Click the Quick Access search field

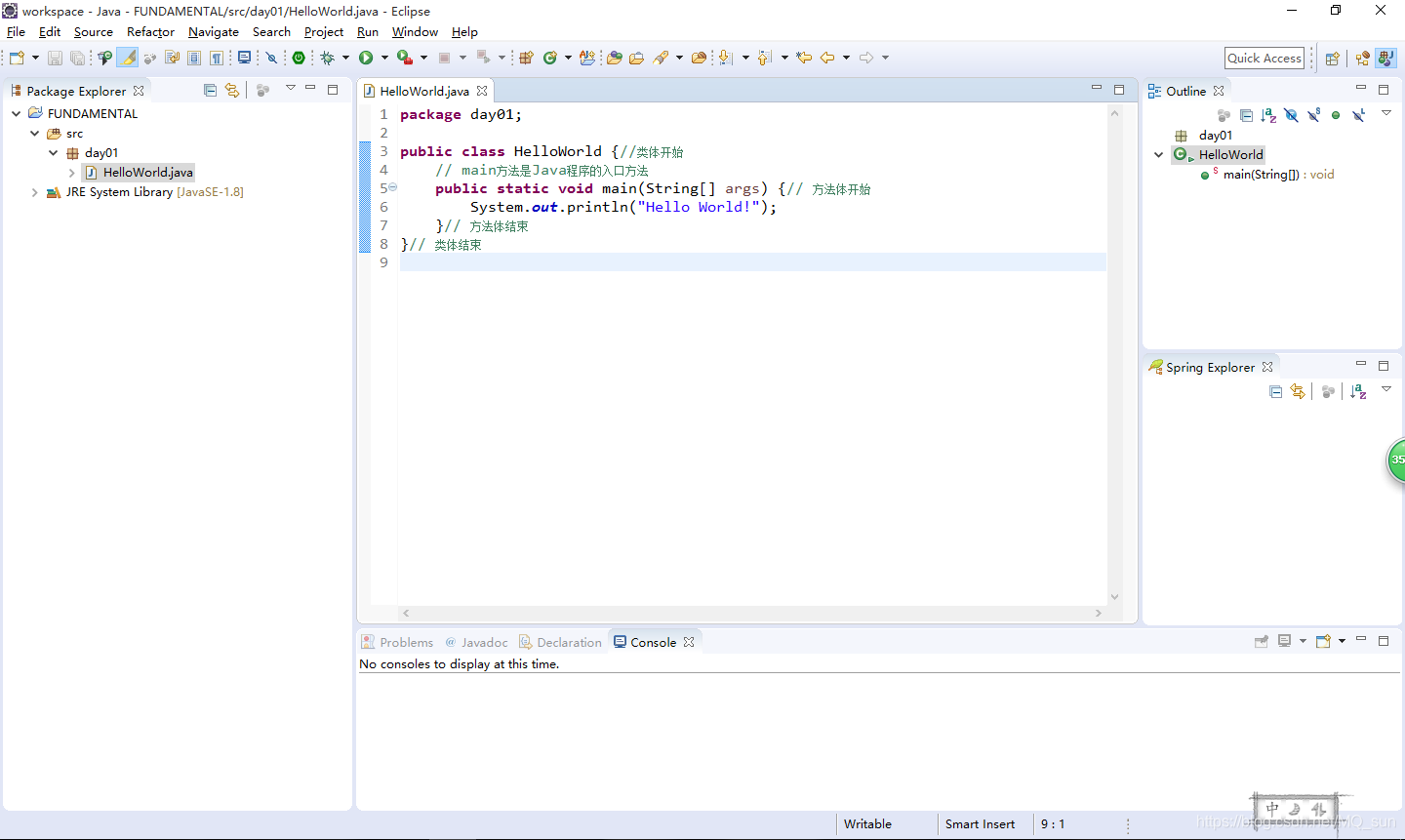tap(1264, 58)
